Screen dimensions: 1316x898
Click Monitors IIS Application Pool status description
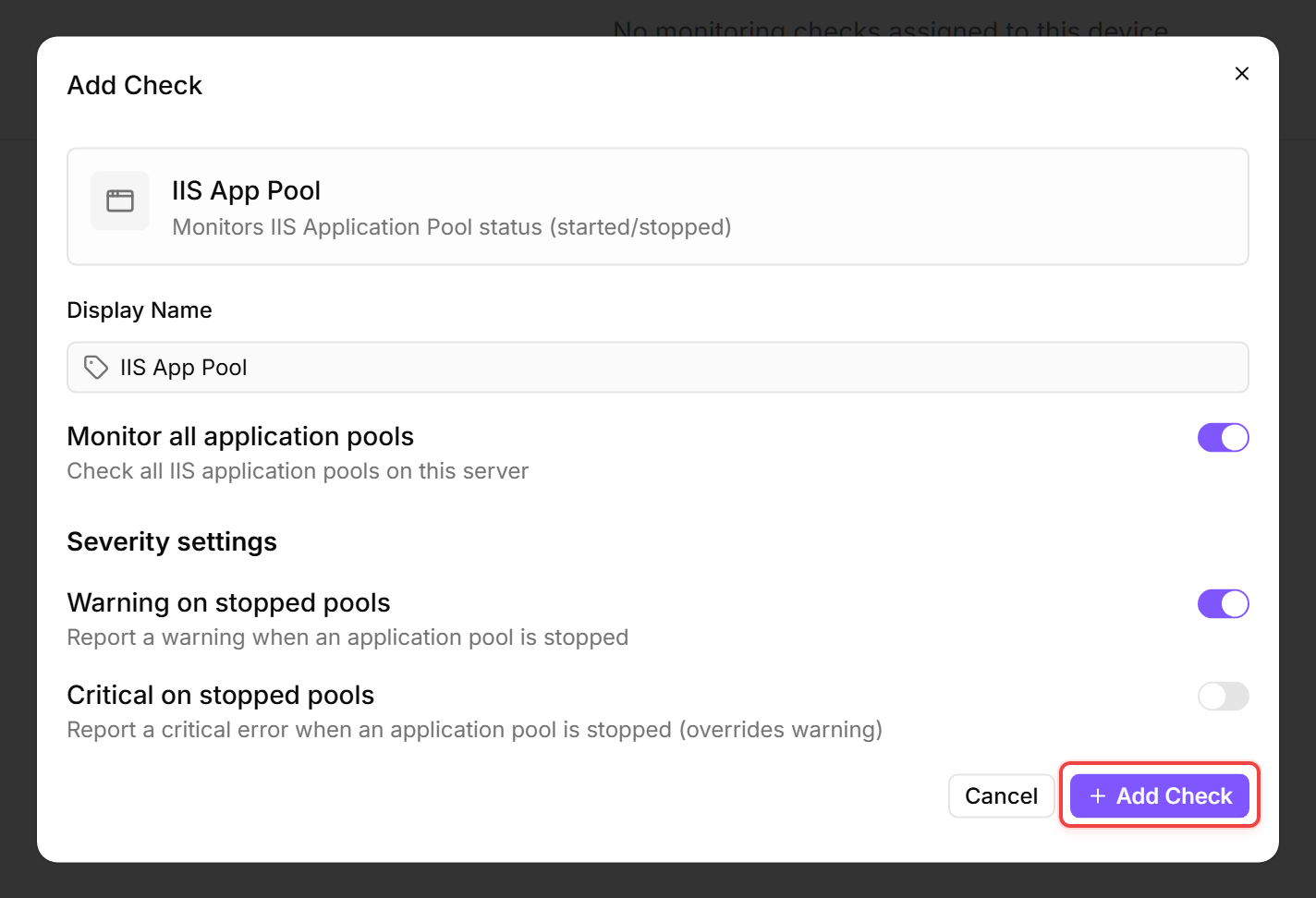(x=452, y=227)
